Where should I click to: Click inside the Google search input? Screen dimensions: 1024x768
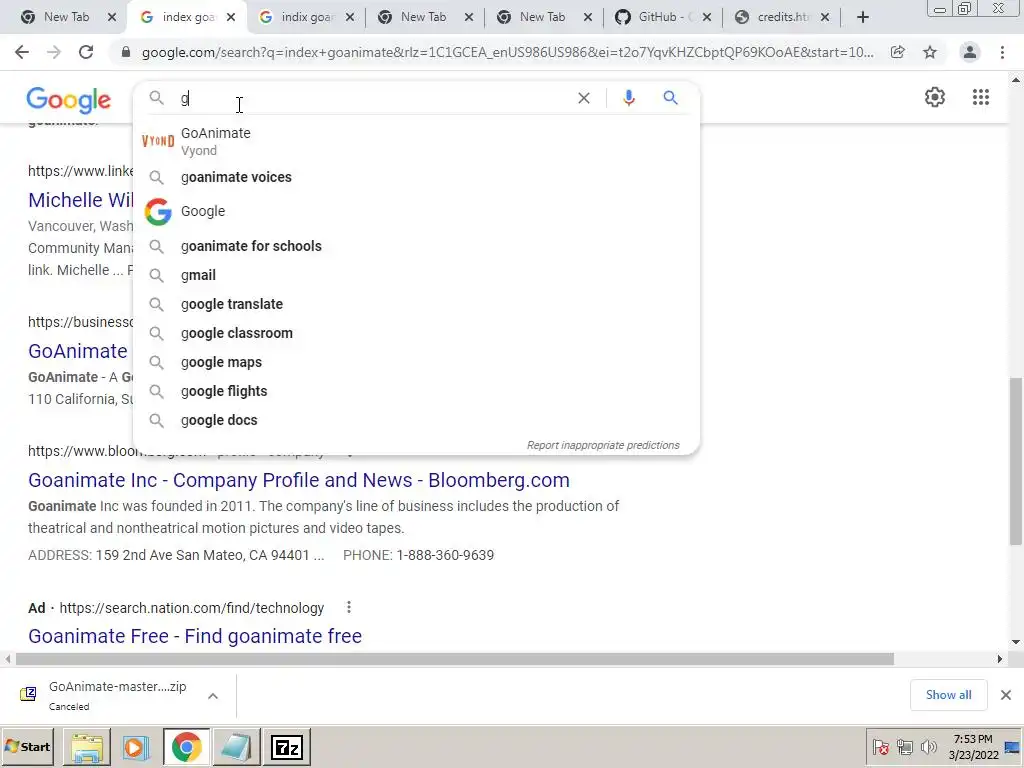376,98
